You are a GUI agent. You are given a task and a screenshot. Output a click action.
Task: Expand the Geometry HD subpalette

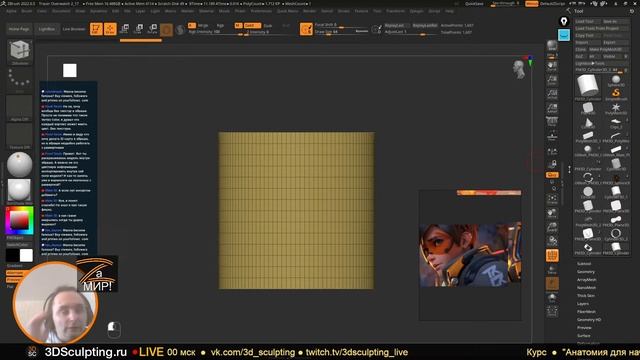589,320
